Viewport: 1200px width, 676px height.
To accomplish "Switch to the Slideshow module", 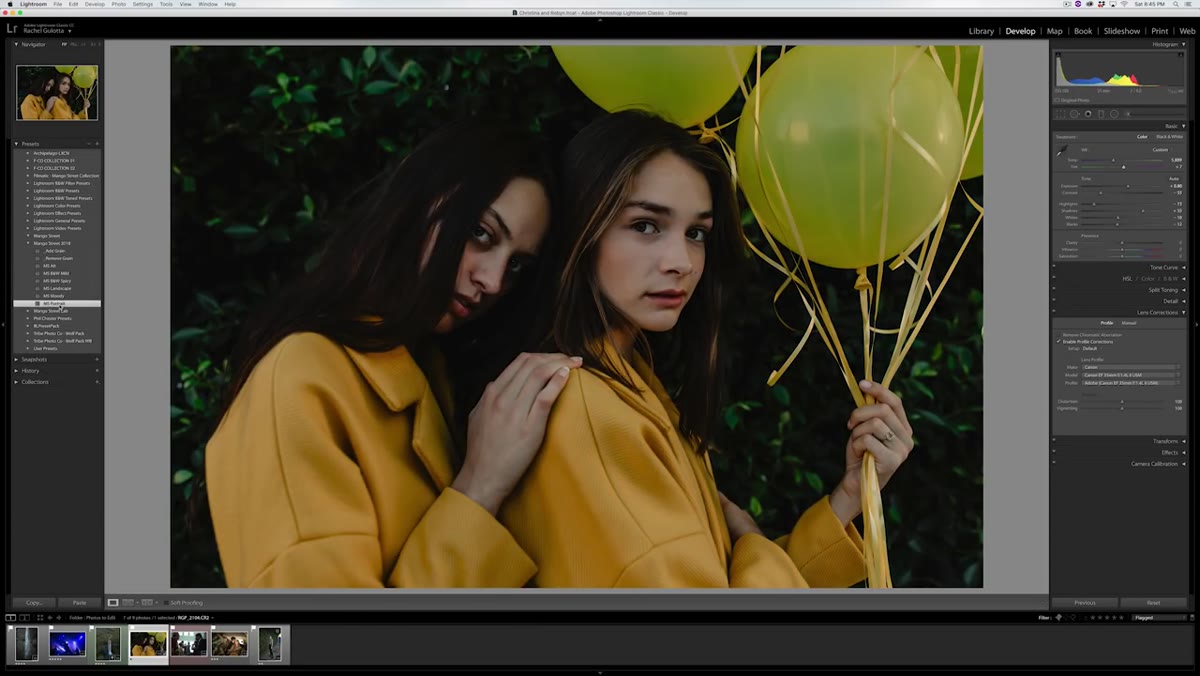I will point(1123,31).
